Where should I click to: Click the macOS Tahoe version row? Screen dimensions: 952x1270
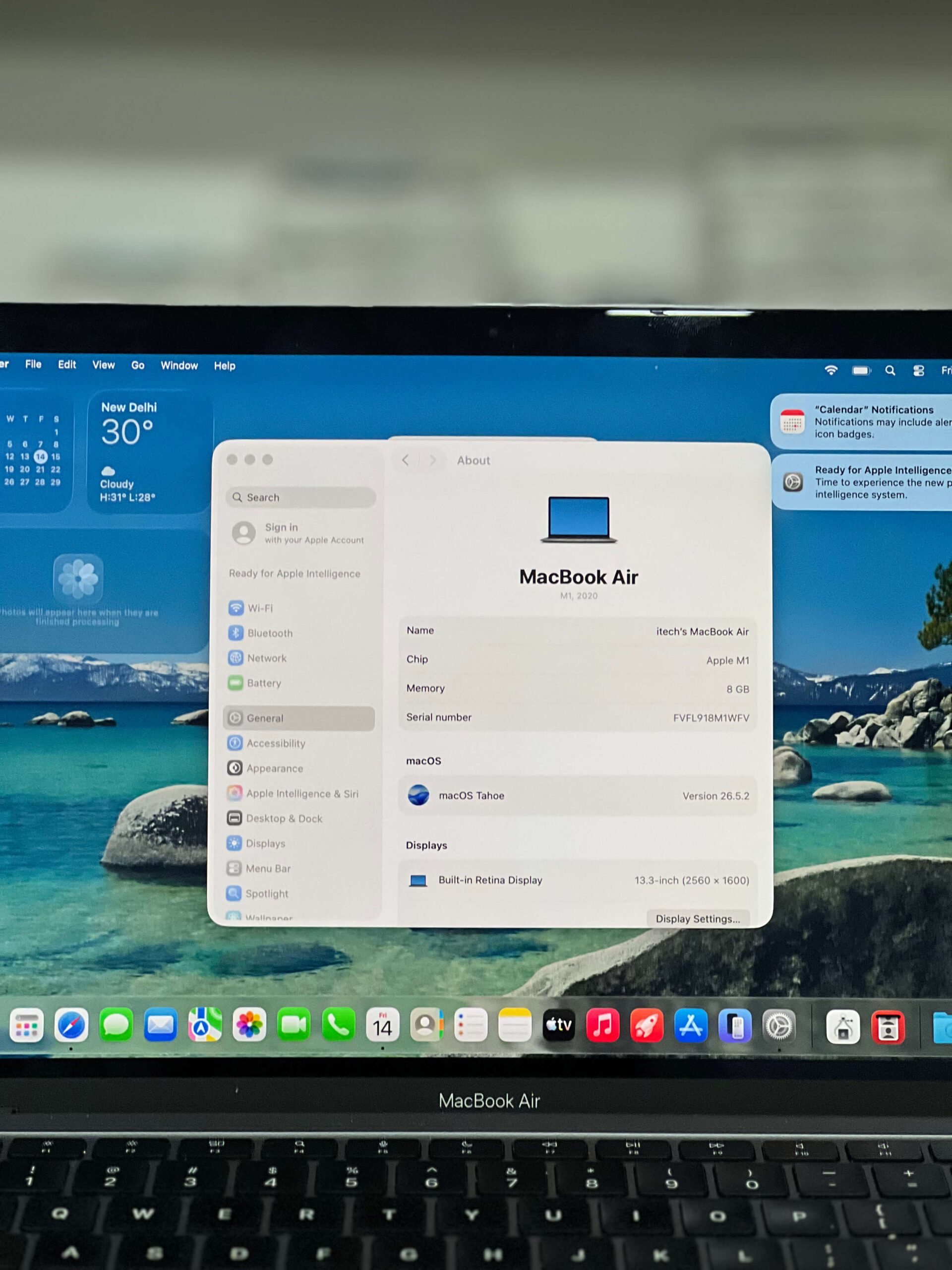pyautogui.click(x=577, y=796)
